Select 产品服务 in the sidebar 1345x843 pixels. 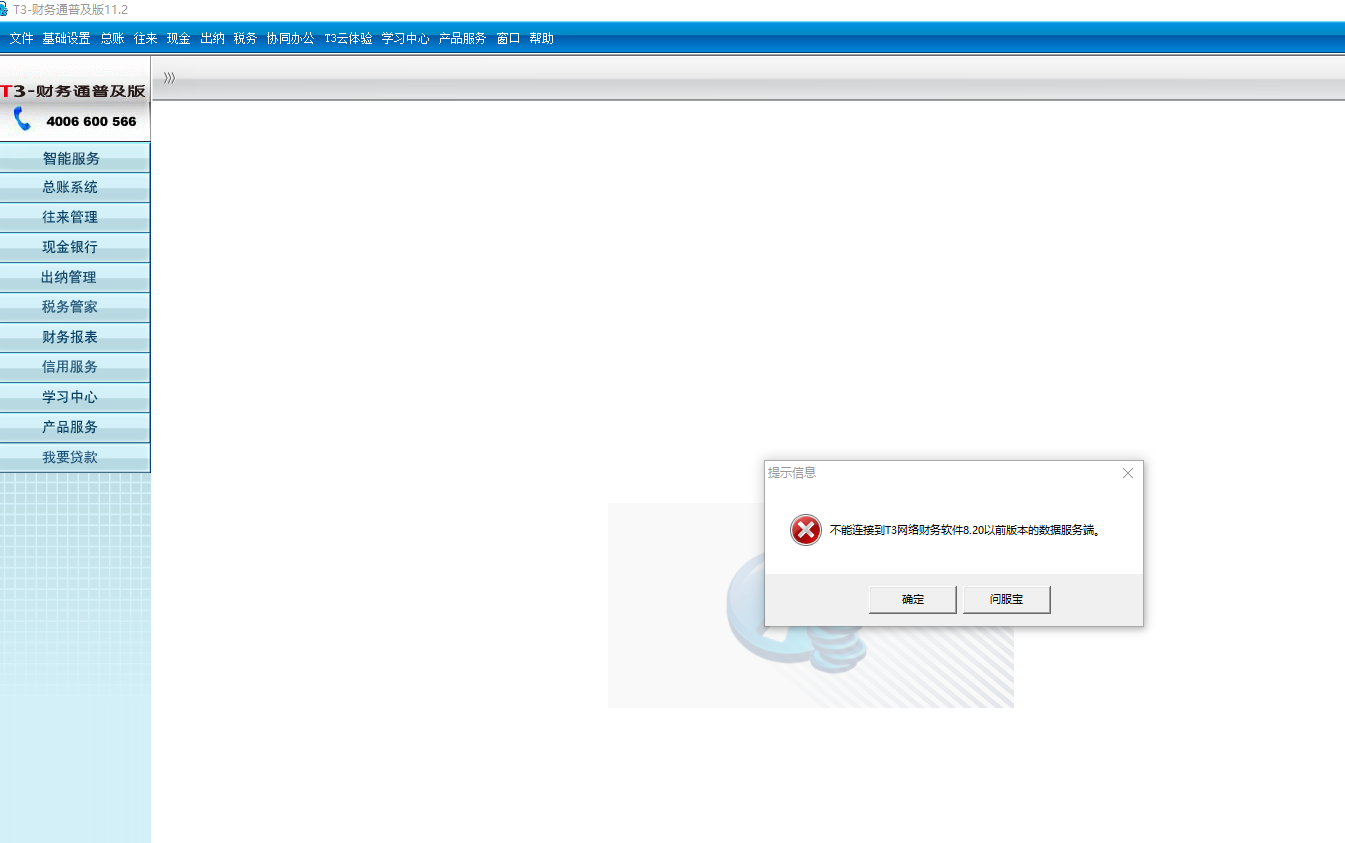coord(75,427)
